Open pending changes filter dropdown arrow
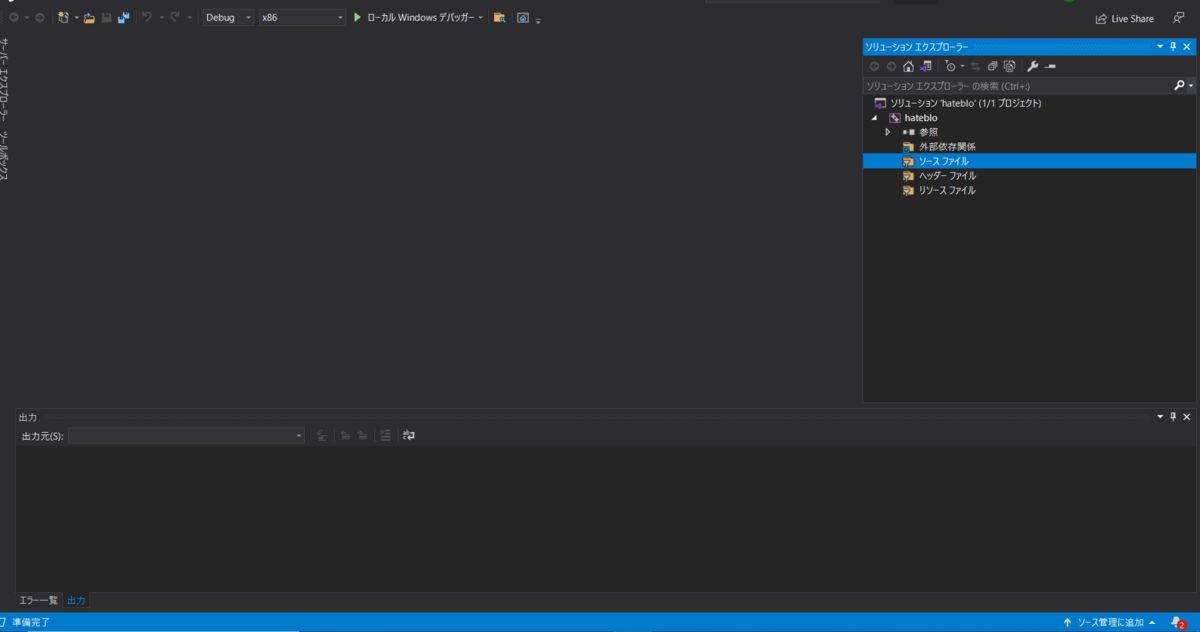Screen dimensions: 1200x632 [x=961, y=67]
